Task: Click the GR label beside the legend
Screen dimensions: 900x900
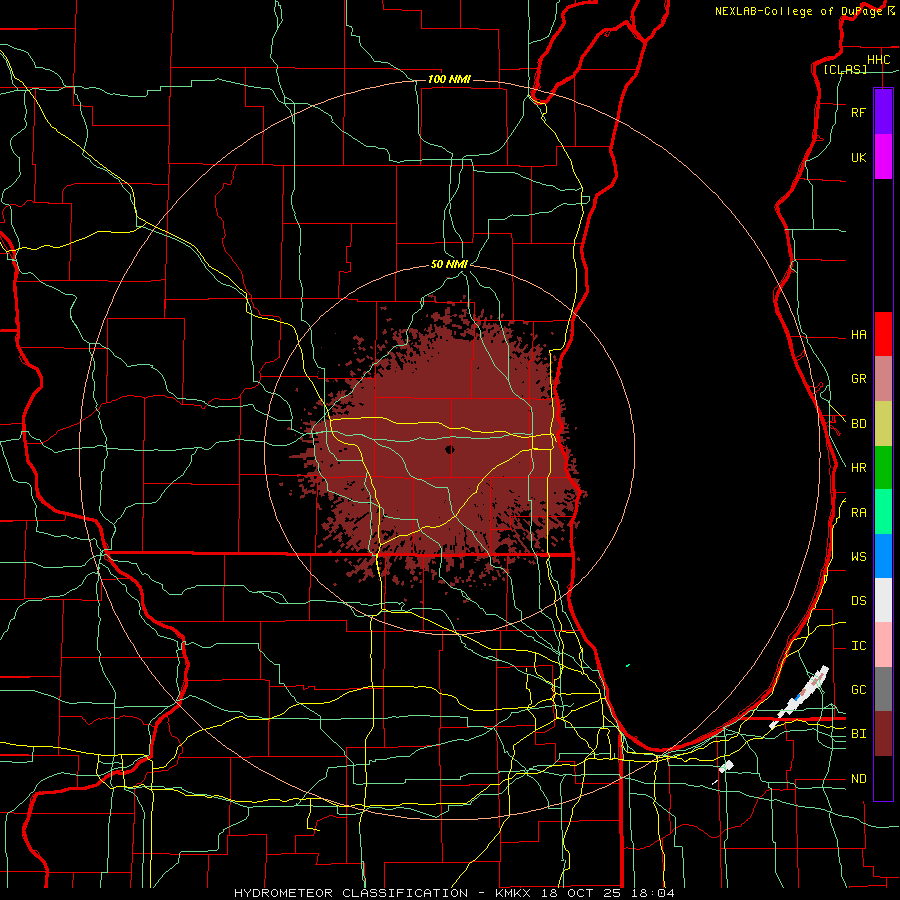Action: pyautogui.click(x=858, y=379)
